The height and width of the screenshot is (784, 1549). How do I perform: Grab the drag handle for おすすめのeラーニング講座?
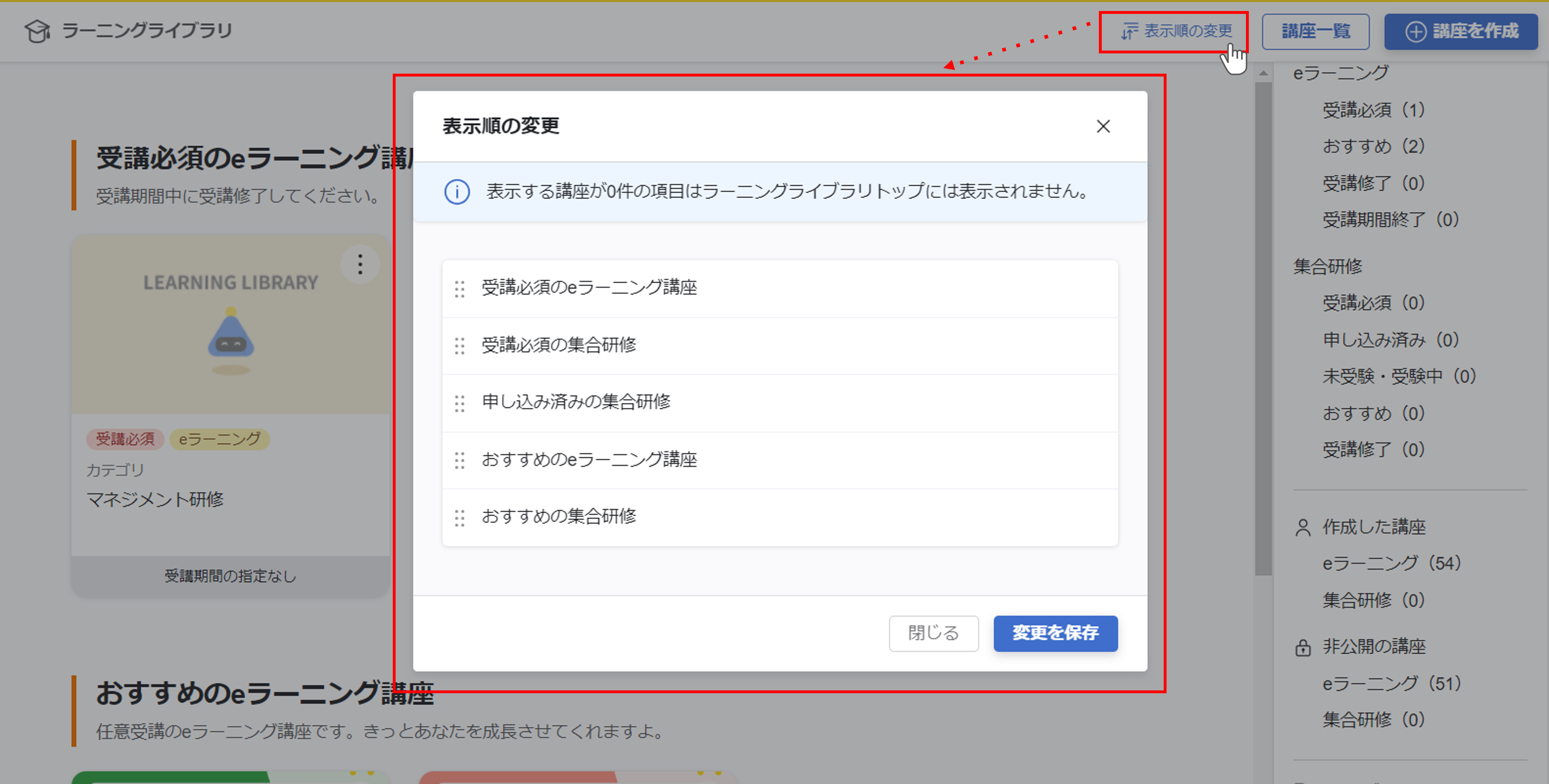(459, 461)
